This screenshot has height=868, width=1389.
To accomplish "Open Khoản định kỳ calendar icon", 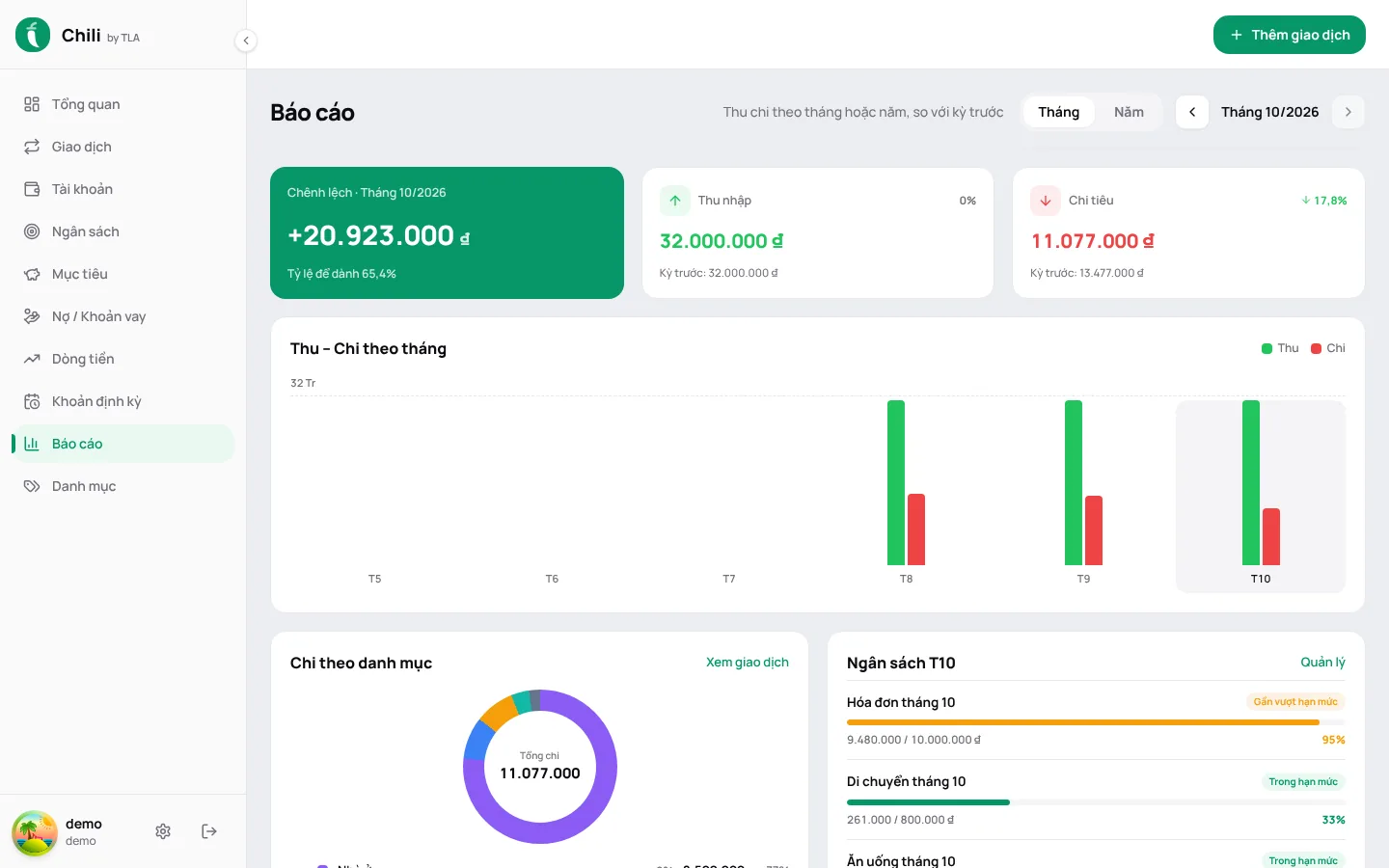I will (32, 401).
